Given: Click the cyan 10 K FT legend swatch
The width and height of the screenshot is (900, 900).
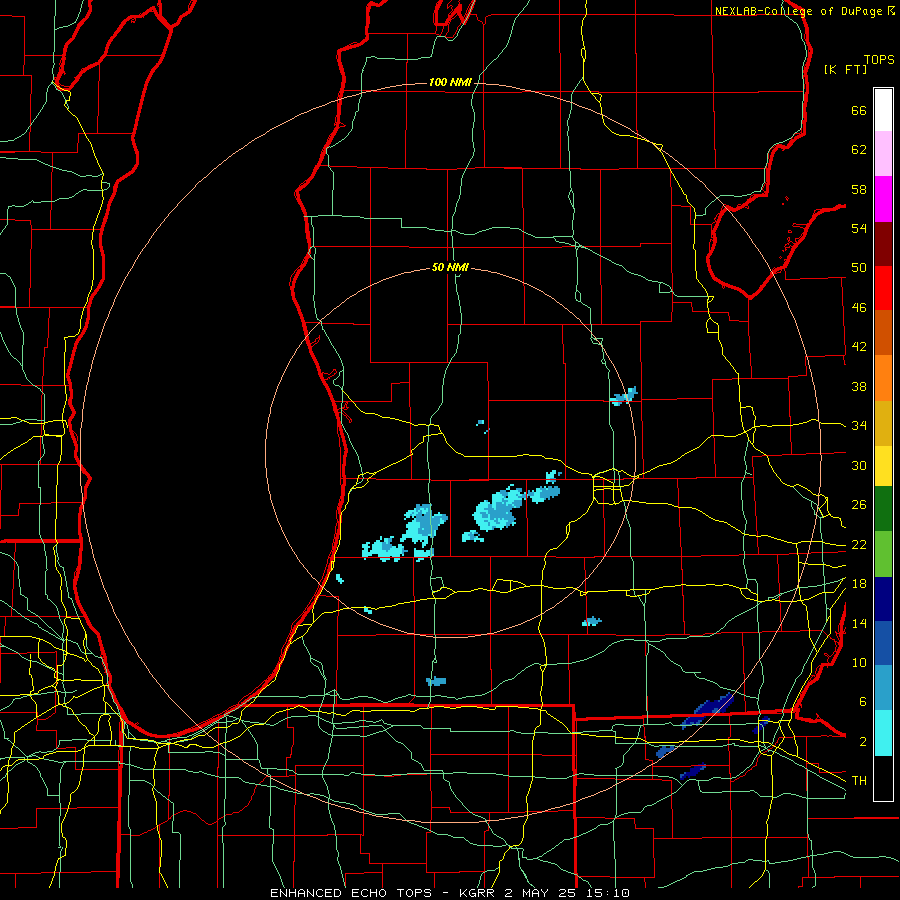Looking at the screenshot, I should (x=883, y=733).
